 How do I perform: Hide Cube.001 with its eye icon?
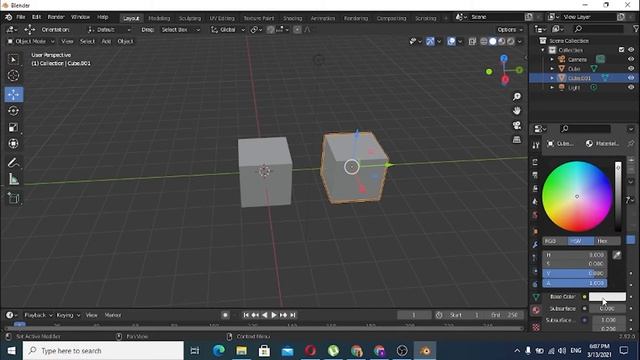[631, 78]
